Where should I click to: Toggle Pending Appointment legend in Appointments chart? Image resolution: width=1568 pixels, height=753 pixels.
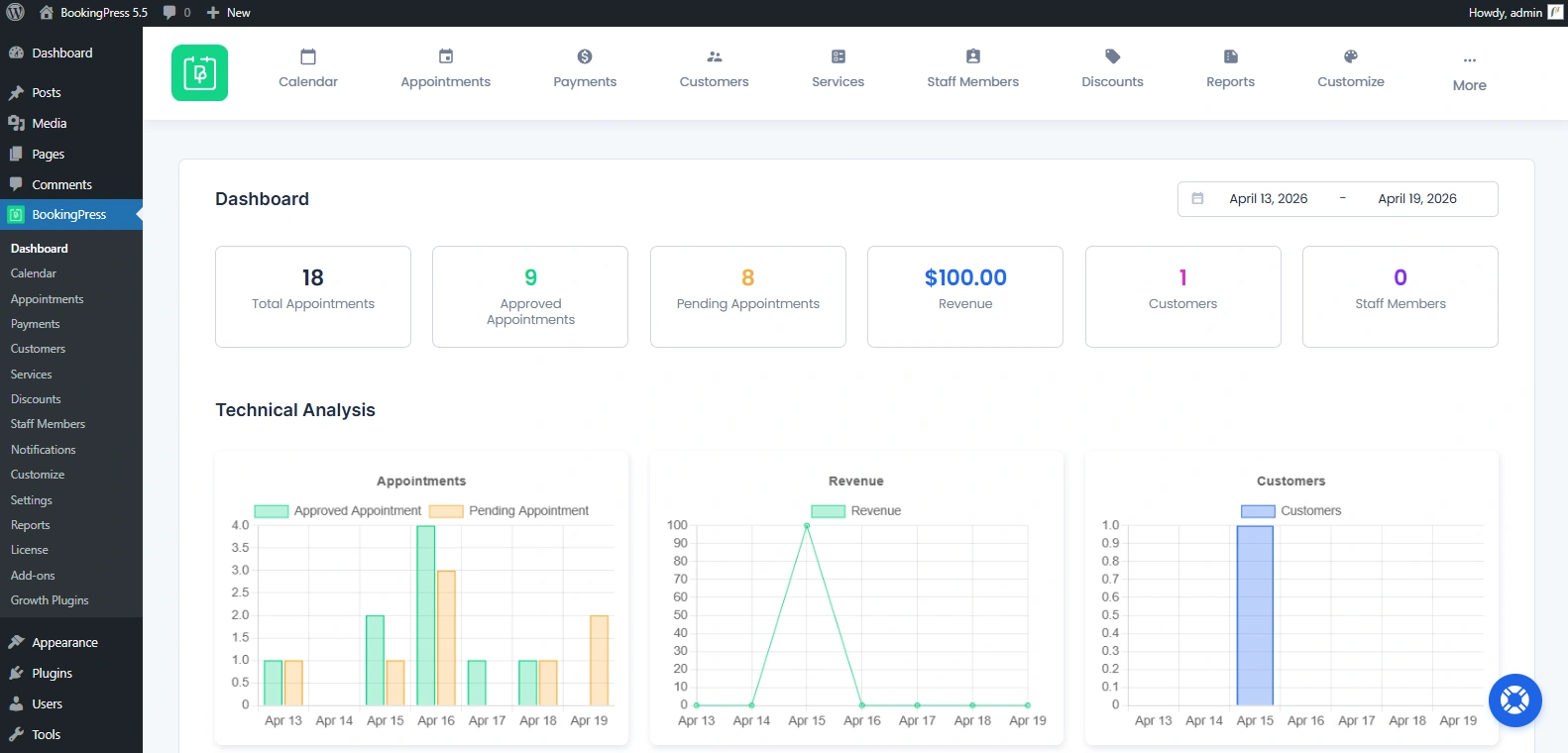point(509,511)
